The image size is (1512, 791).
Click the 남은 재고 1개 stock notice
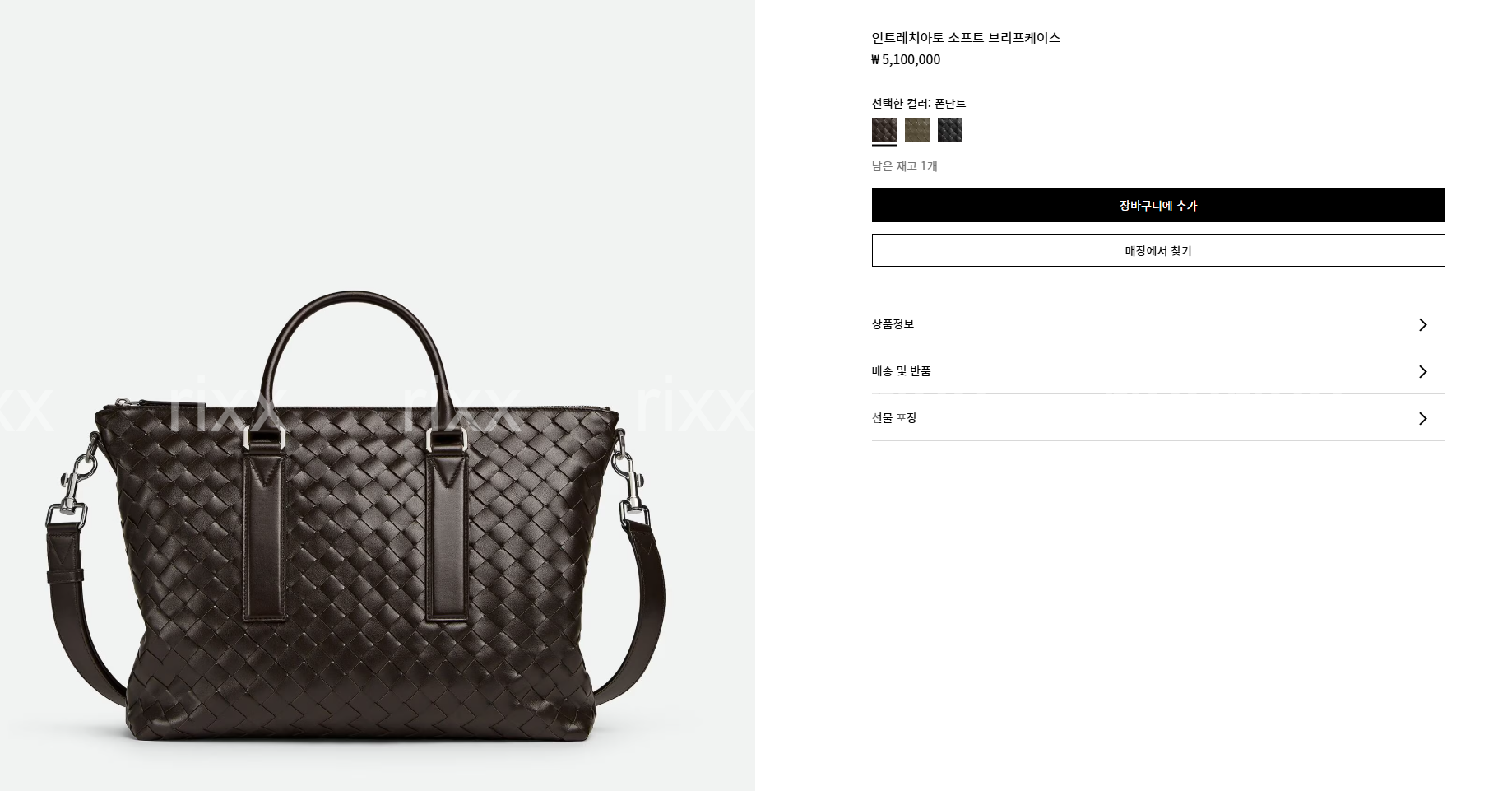pos(905,165)
